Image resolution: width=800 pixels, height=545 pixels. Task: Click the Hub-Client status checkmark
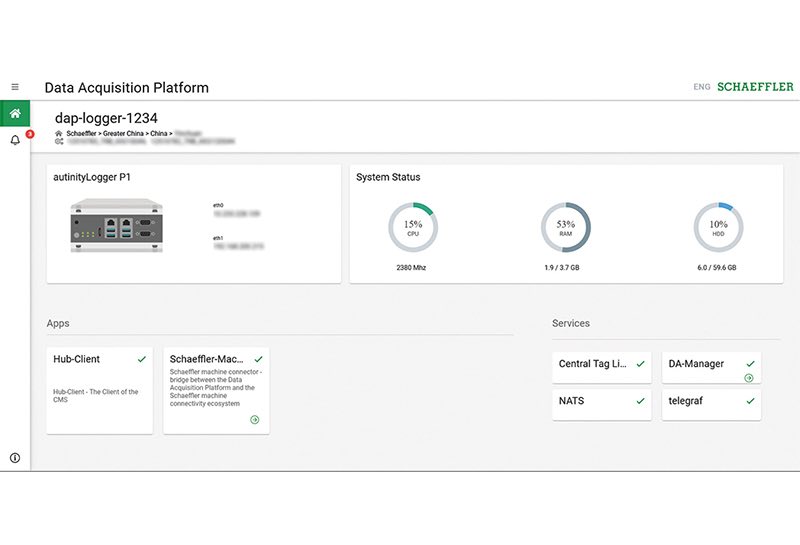[x=142, y=359]
